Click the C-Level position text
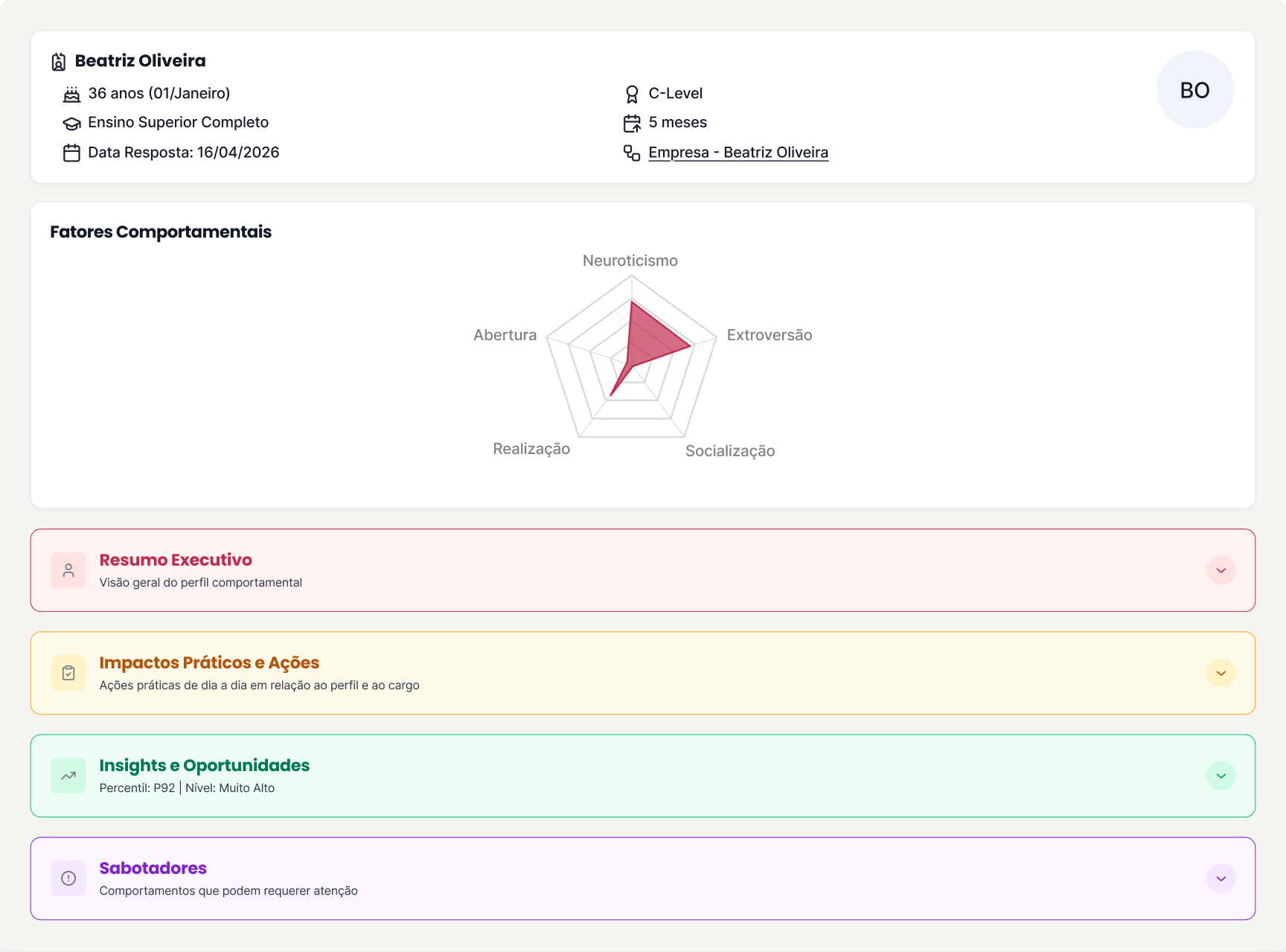The height and width of the screenshot is (952, 1286). click(x=676, y=94)
